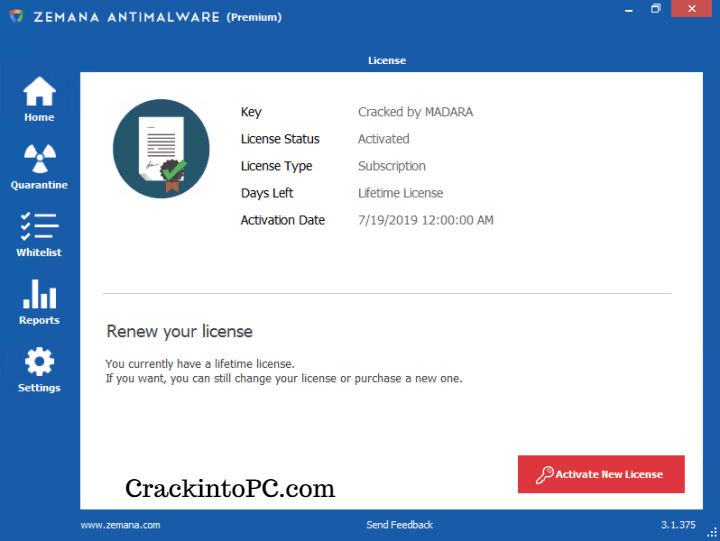Viewport: 720px width, 541px height.
Task: Select the Reports label in sidebar
Action: [x=39, y=320]
